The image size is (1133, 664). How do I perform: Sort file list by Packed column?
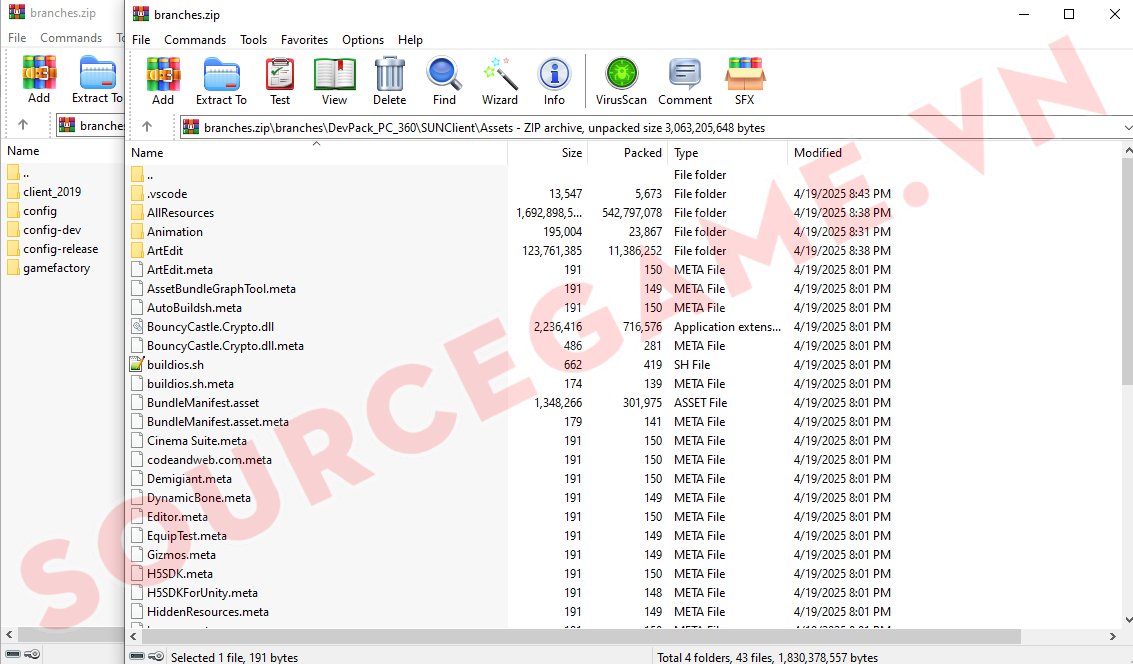click(x=627, y=152)
